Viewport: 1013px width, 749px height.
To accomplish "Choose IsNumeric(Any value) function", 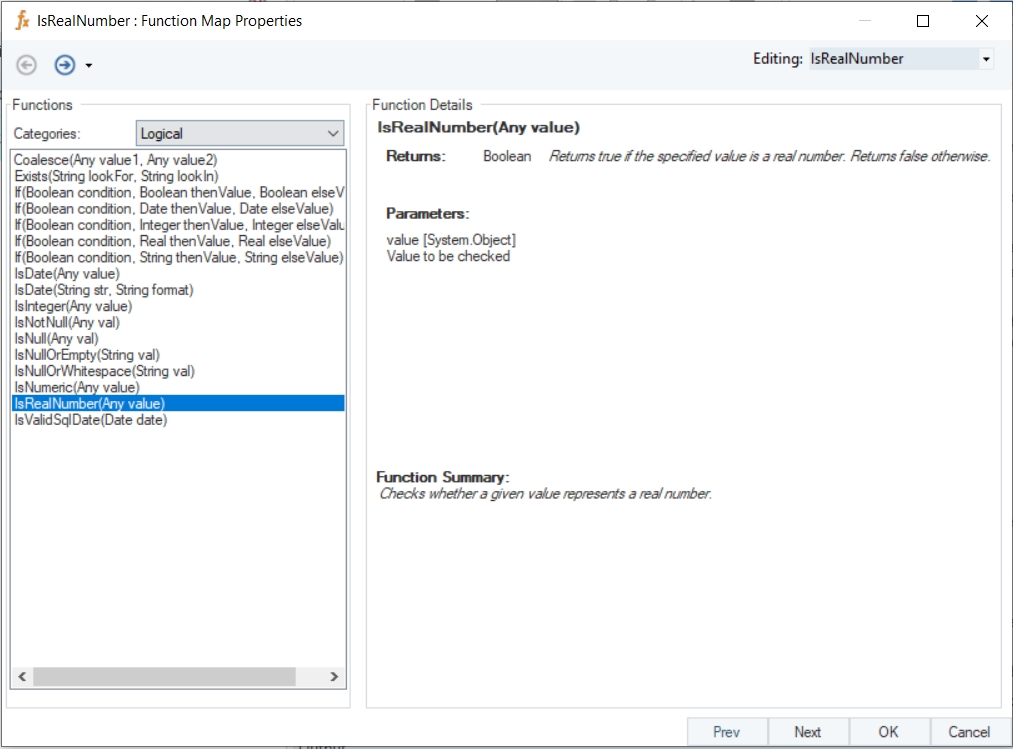I will click(x=77, y=387).
